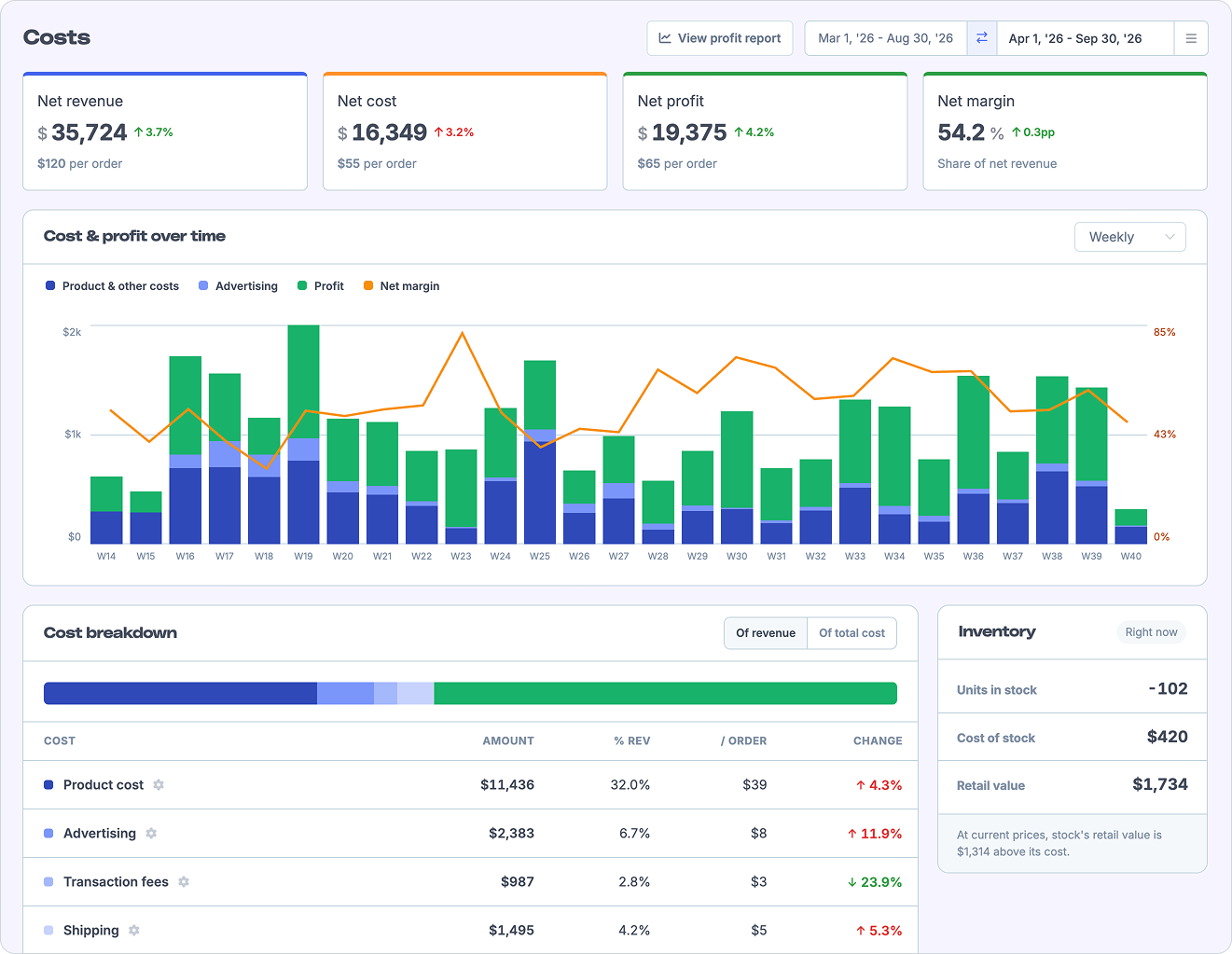The height and width of the screenshot is (954, 1232).
Task: Click the / ORDER column header
Action: pos(743,741)
